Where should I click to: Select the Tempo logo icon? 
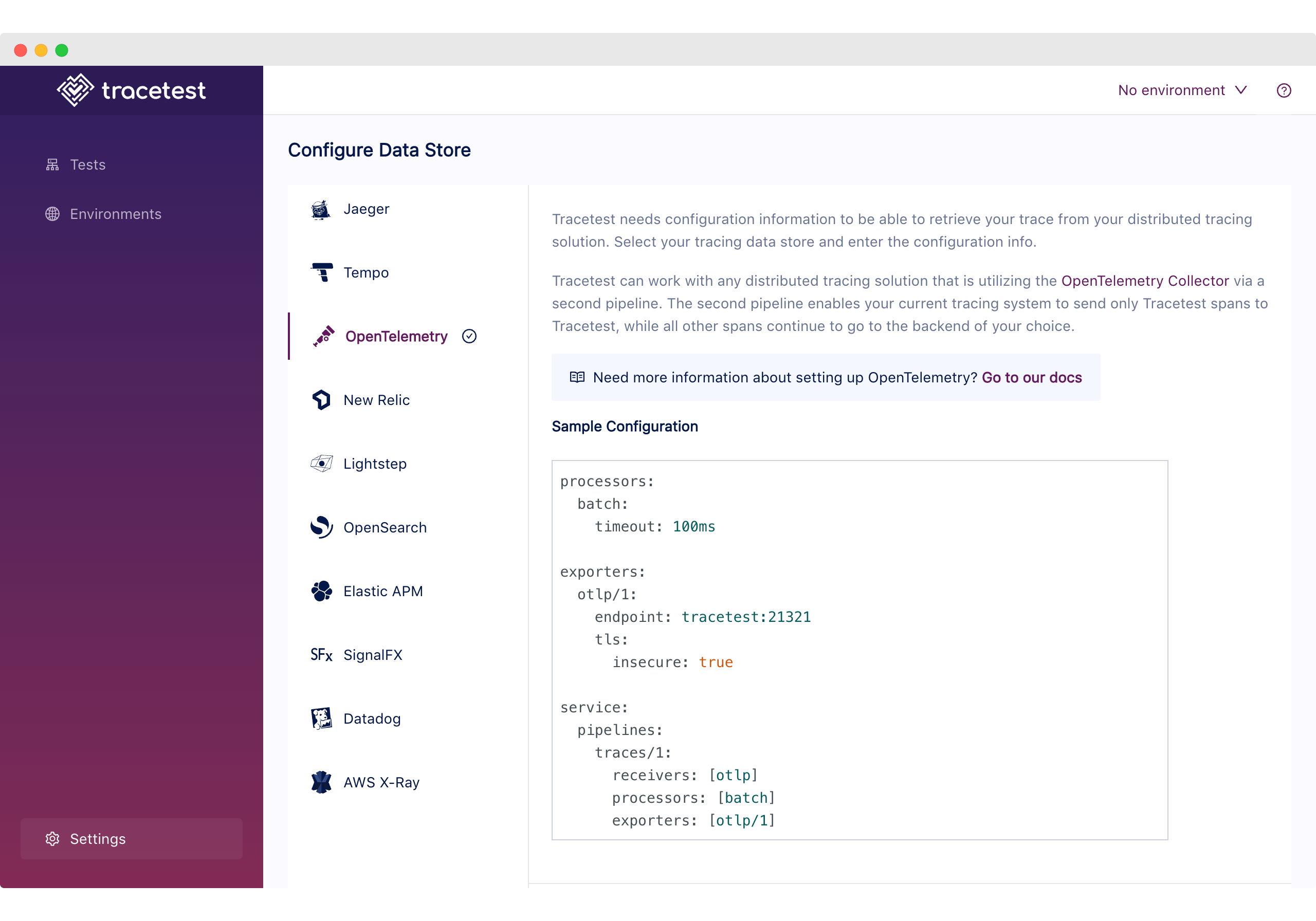click(322, 272)
